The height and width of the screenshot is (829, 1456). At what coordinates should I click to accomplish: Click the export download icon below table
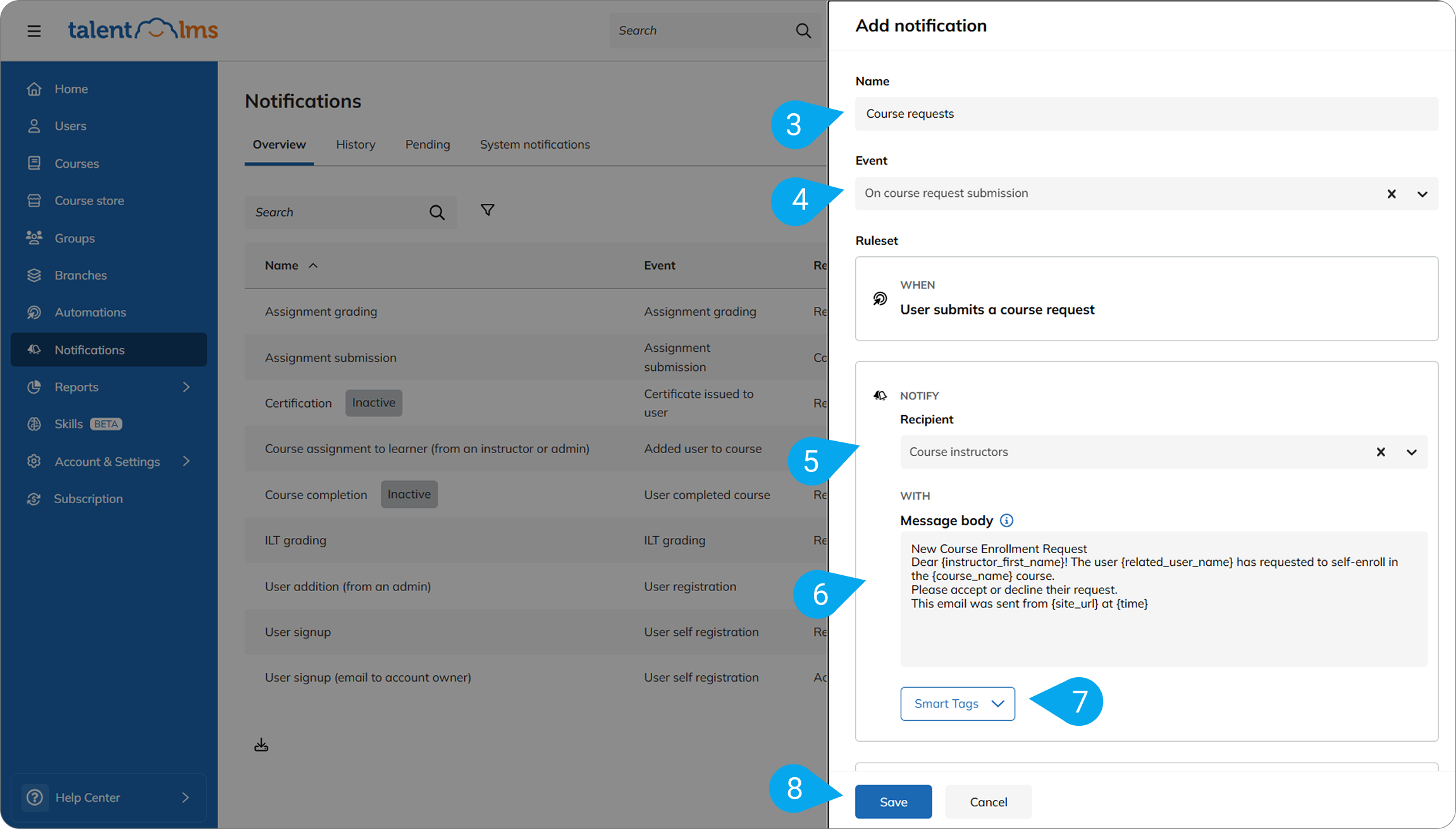[261, 745]
